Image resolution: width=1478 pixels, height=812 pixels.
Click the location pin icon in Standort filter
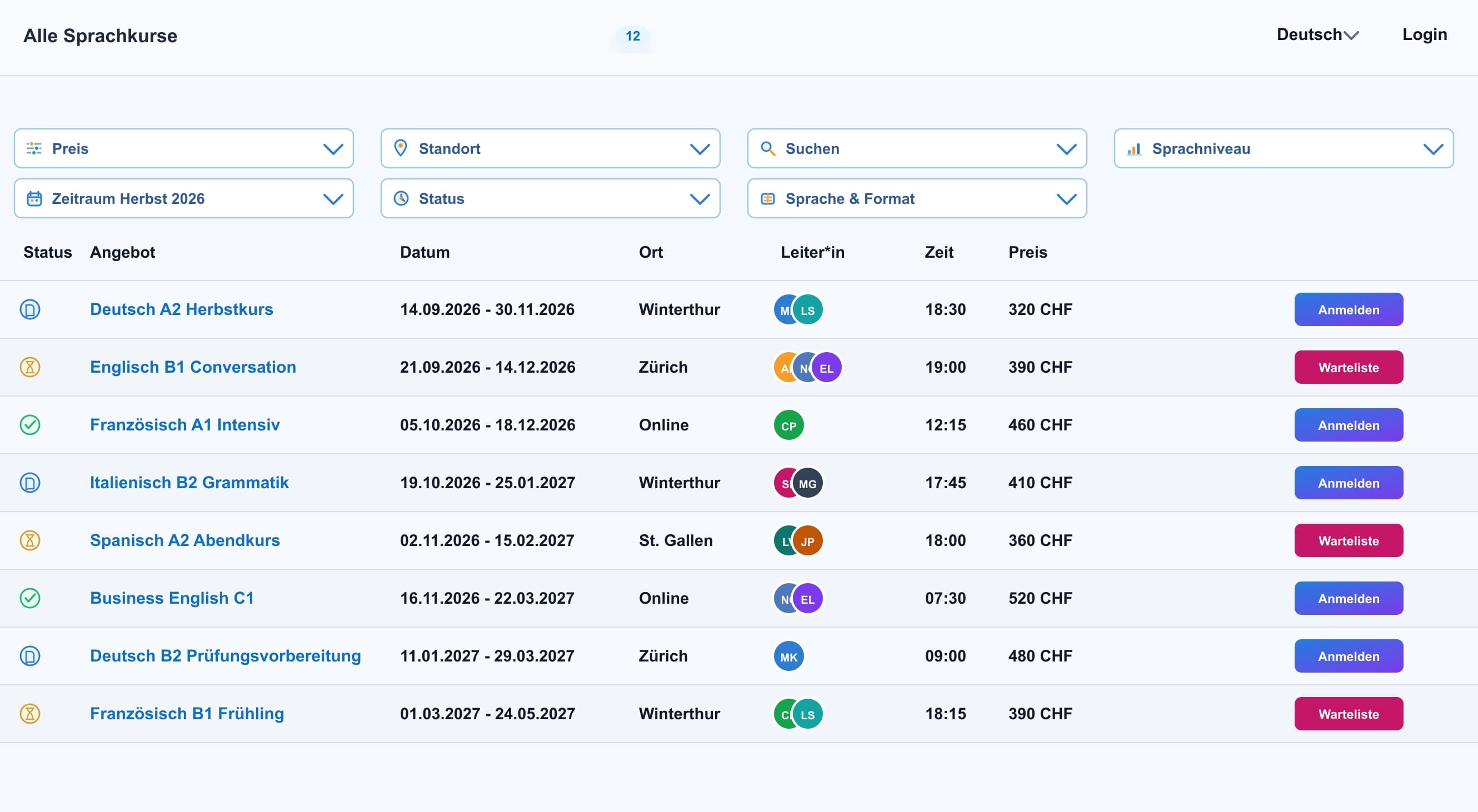401,148
